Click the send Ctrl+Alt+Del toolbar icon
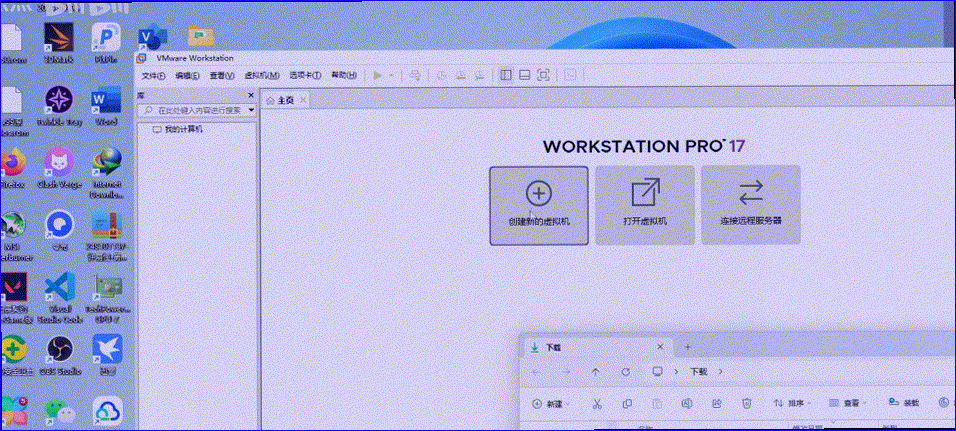Screen dimensions: 956x431 click(415, 76)
